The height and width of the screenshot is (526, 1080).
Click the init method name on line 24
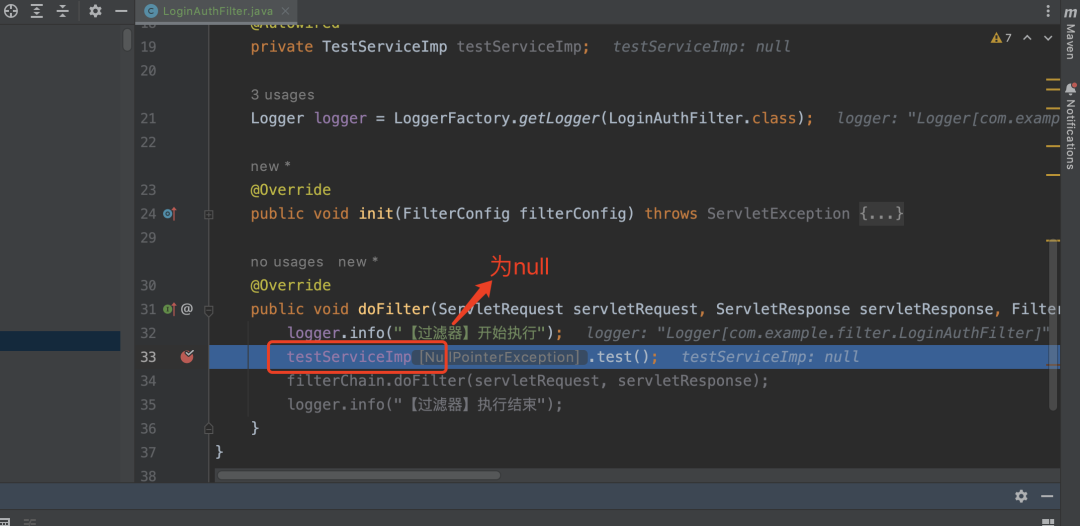click(x=376, y=214)
